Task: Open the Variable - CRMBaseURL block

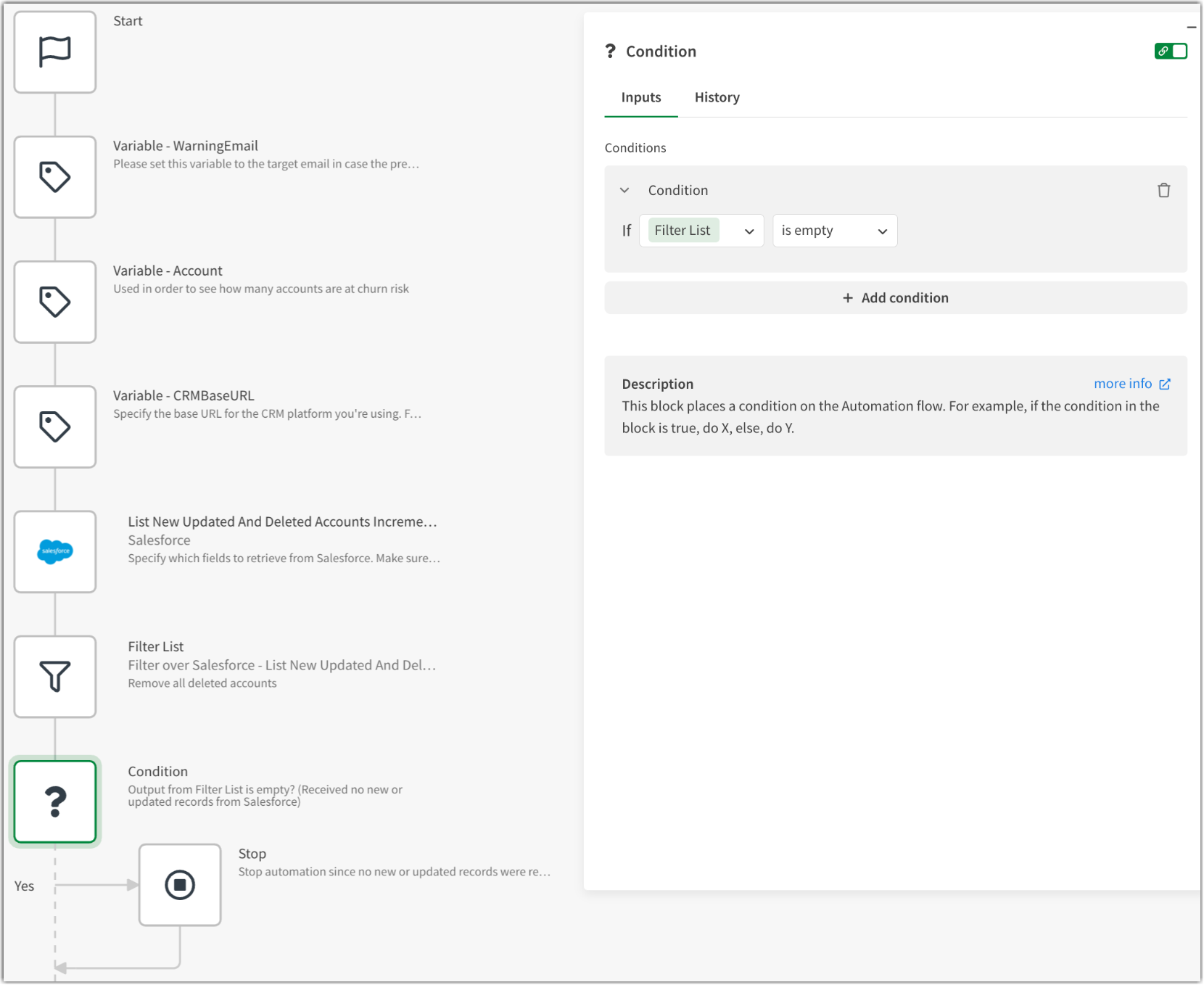Action: [54, 426]
